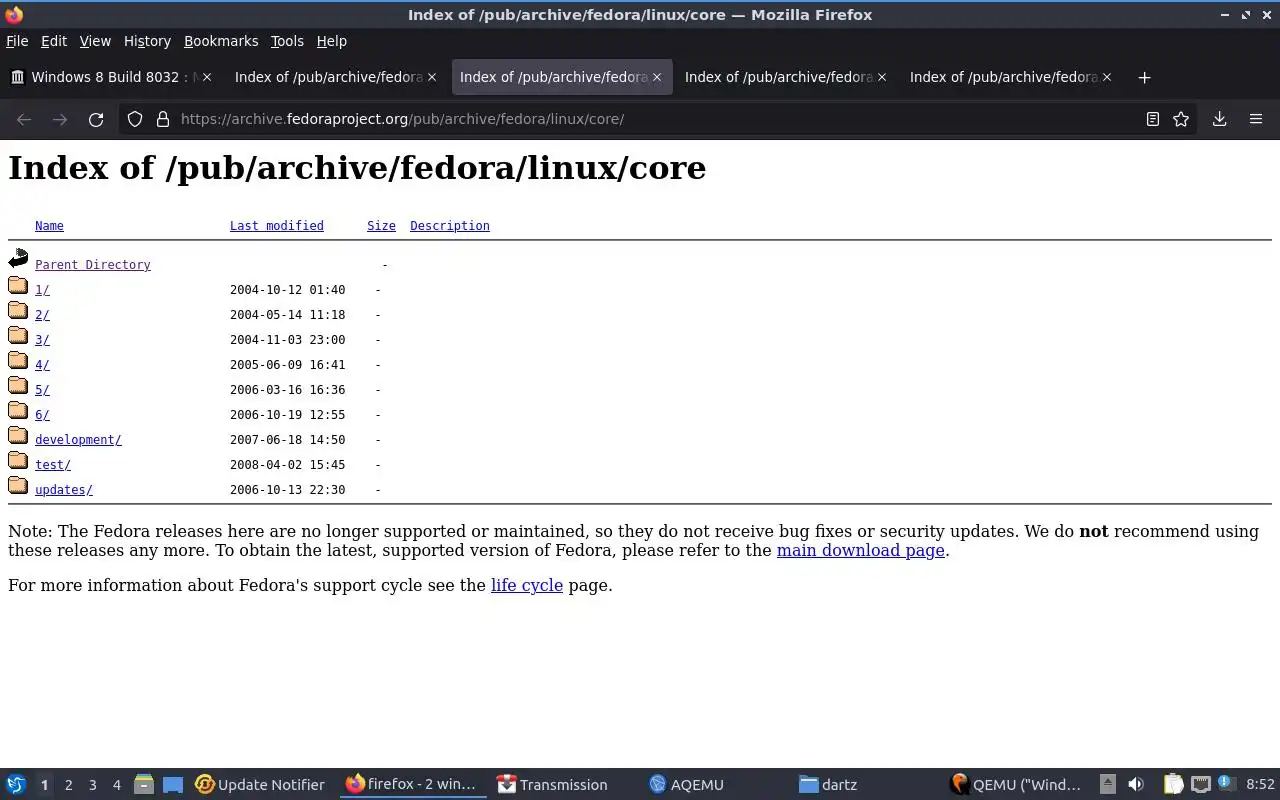Open the 1/ directory link
The height and width of the screenshot is (800, 1280).
(42, 290)
